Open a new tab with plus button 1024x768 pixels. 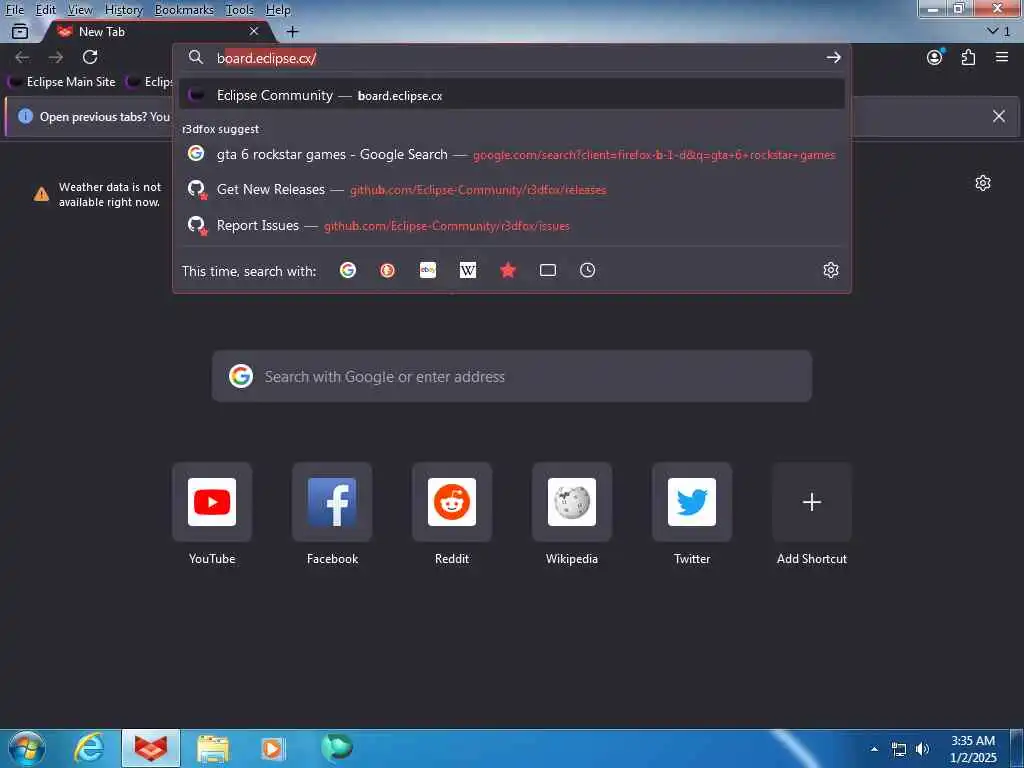[293, 31]
